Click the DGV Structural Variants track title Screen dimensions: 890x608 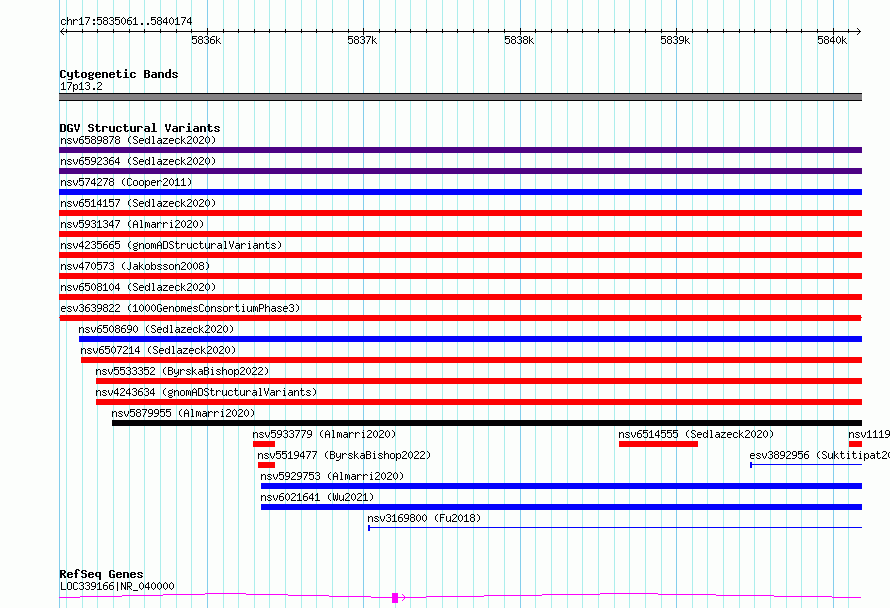140,128
